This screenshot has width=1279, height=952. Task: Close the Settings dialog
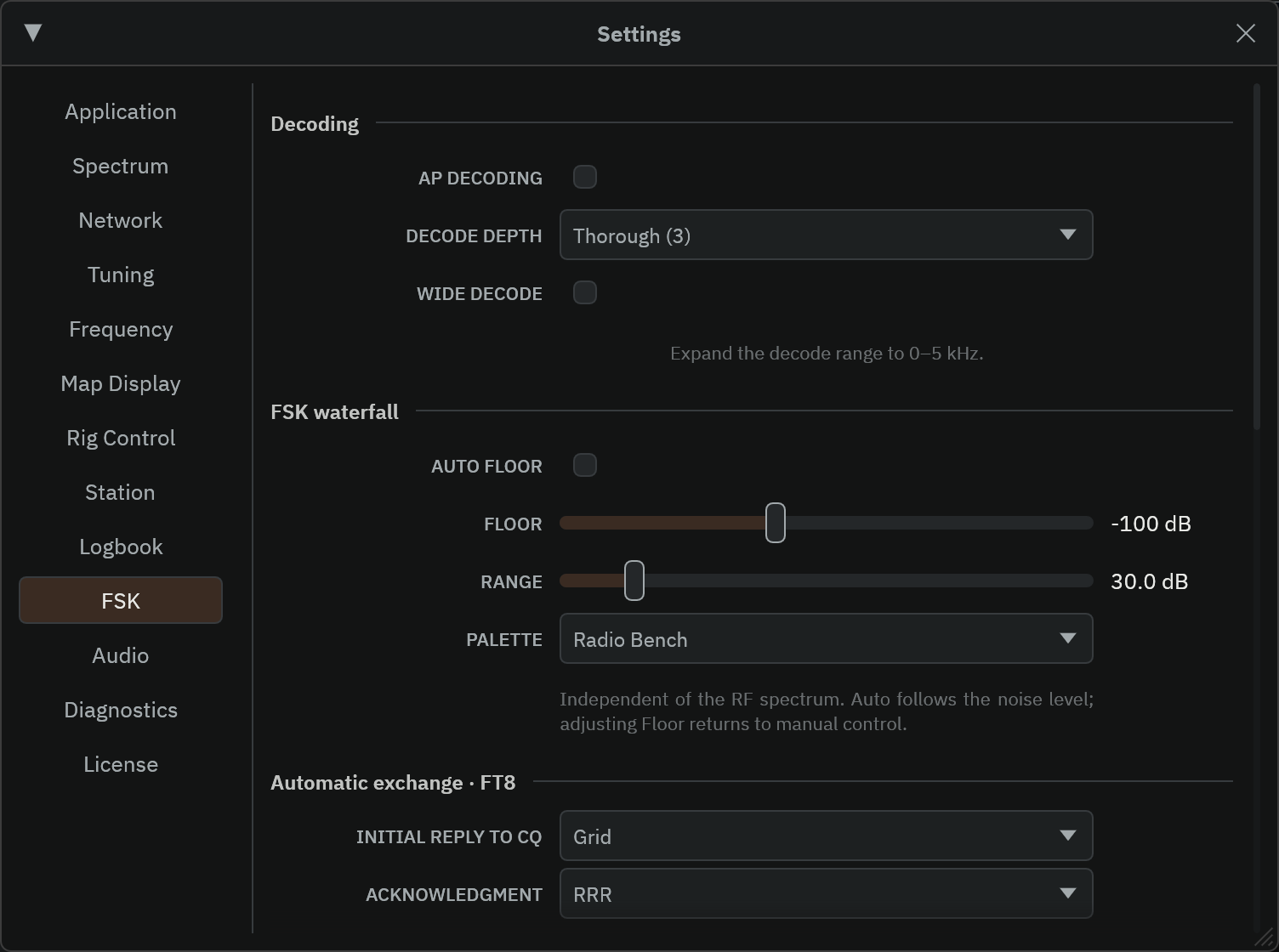pos(1245,33)
